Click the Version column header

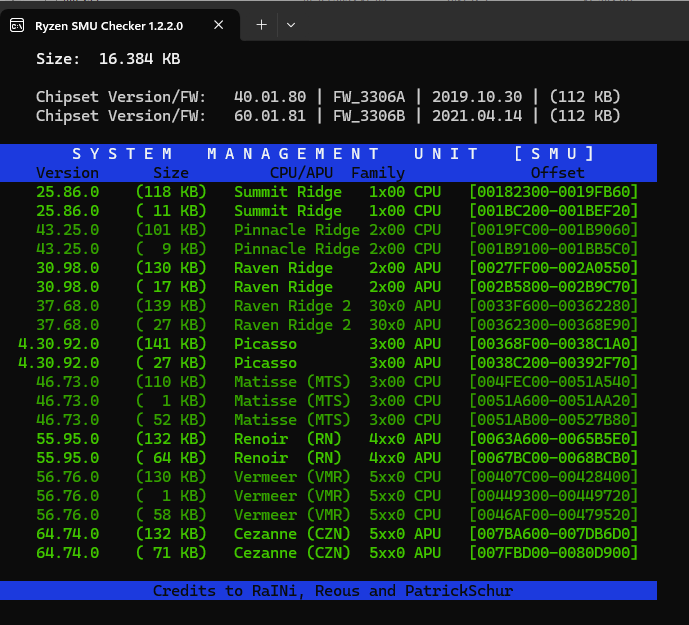coord(67,173)
